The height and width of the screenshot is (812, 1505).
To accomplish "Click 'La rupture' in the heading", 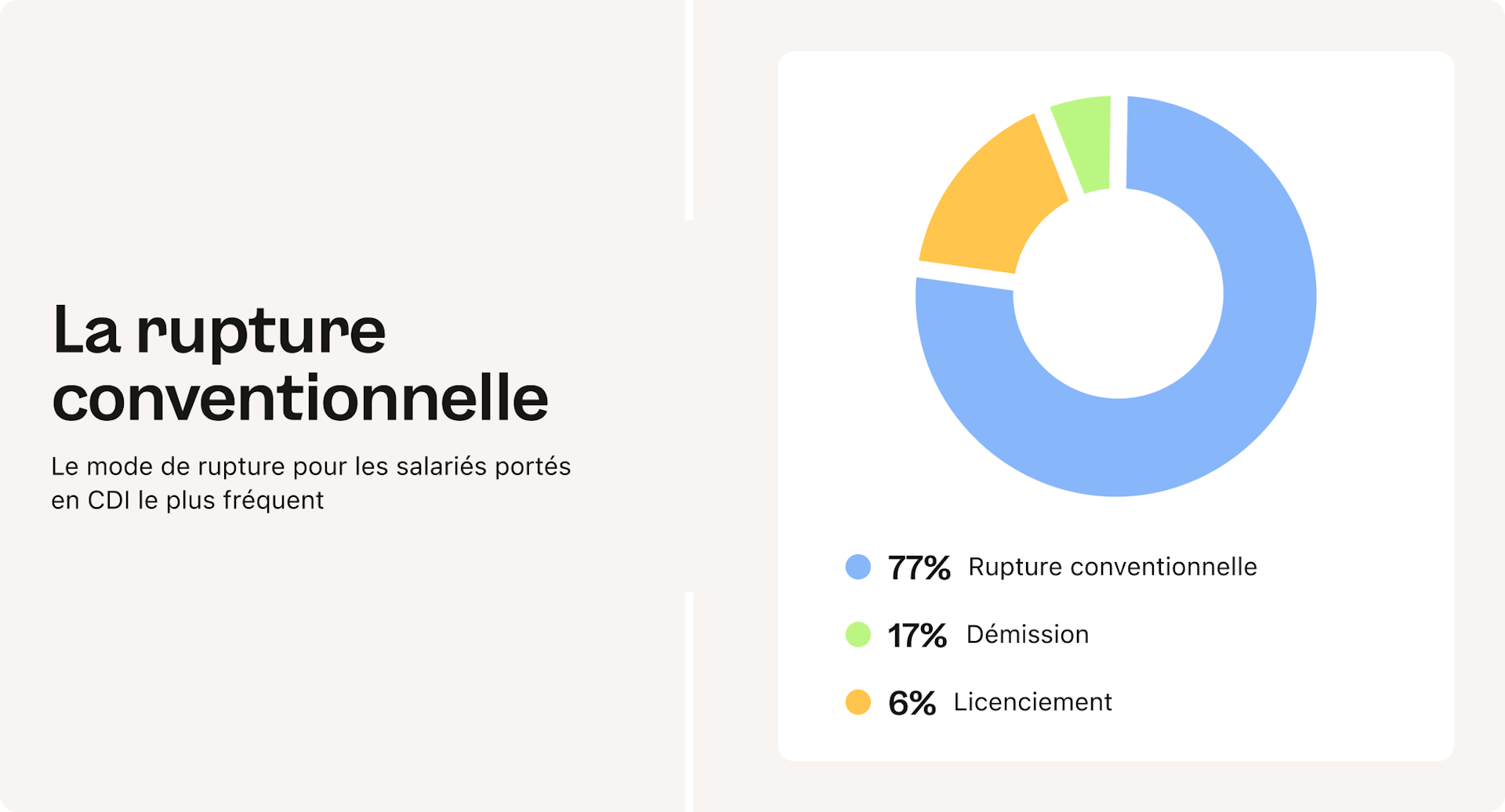I will click(x=219, y=331).
